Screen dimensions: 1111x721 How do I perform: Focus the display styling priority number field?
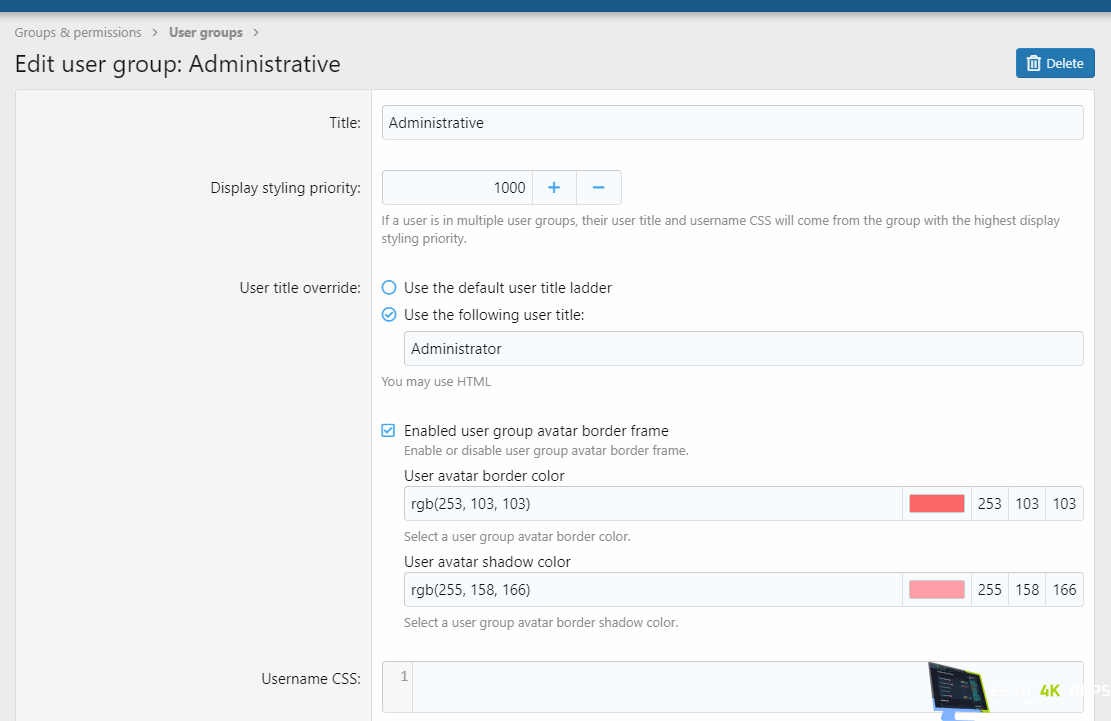(457, 188)
